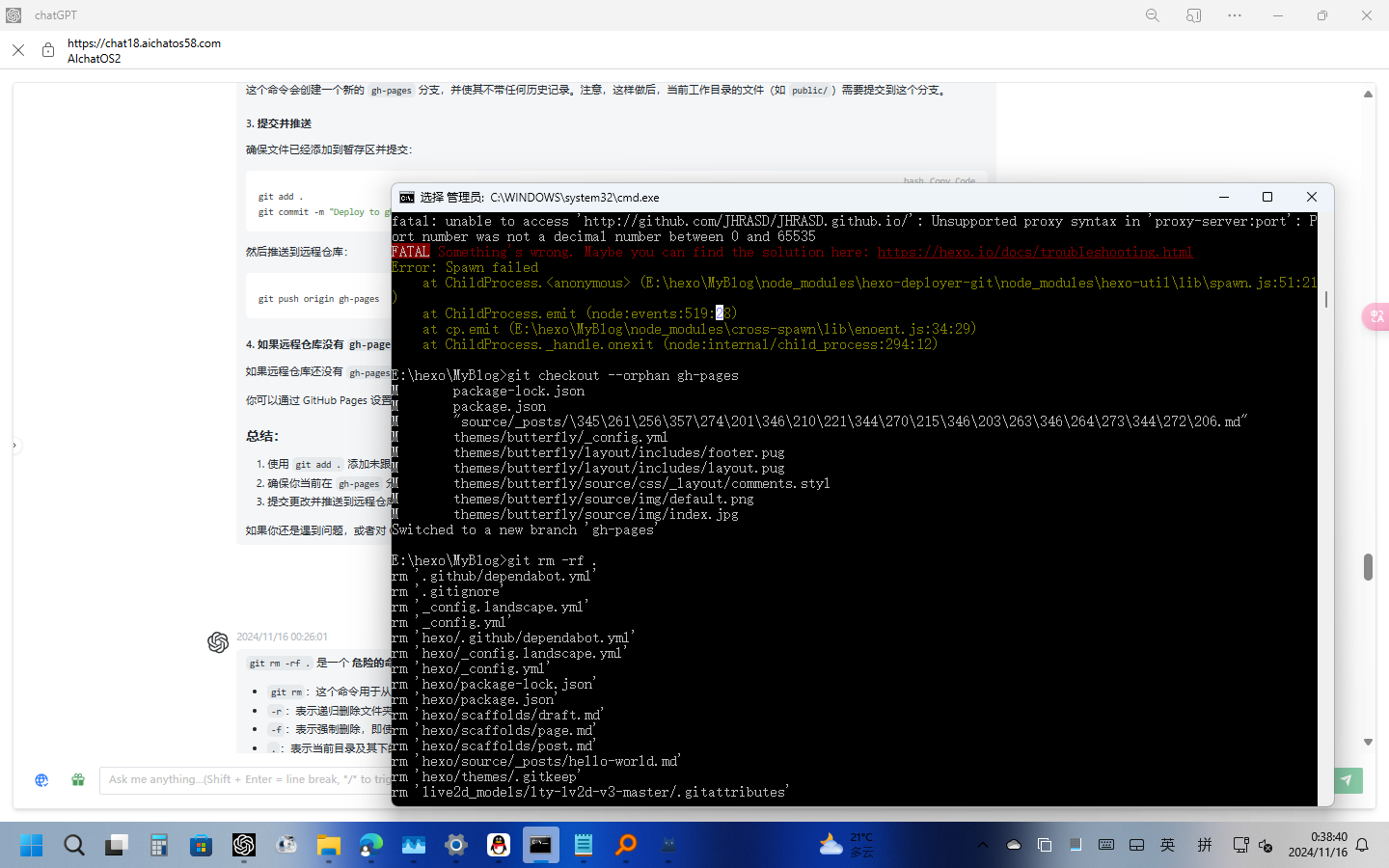
Task: Toggle the 英 input language indicator
Action: coord(1167,846)
